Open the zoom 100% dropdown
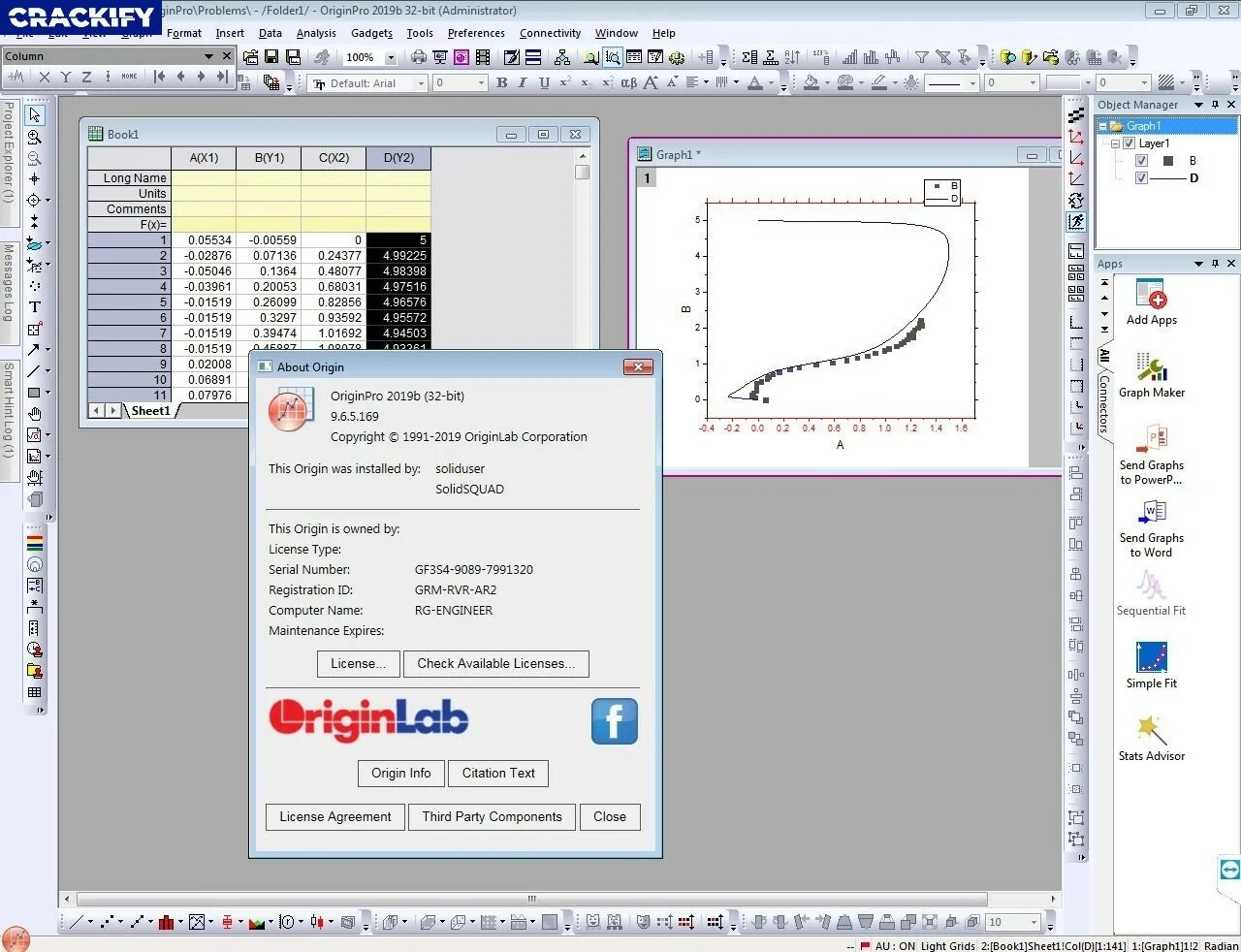Screen dimensions: 1241x952 click(x=391, y=58)
